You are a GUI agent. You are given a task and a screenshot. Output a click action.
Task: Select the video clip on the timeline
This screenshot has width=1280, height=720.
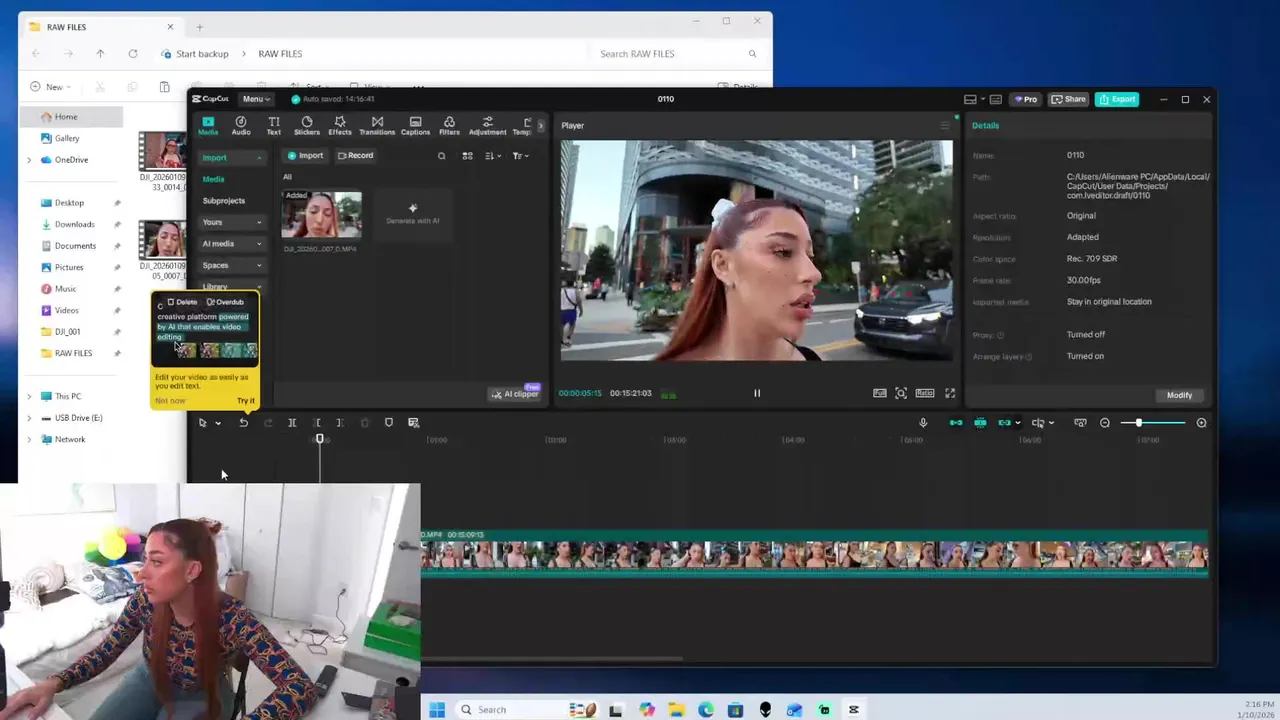click(814, 553)
